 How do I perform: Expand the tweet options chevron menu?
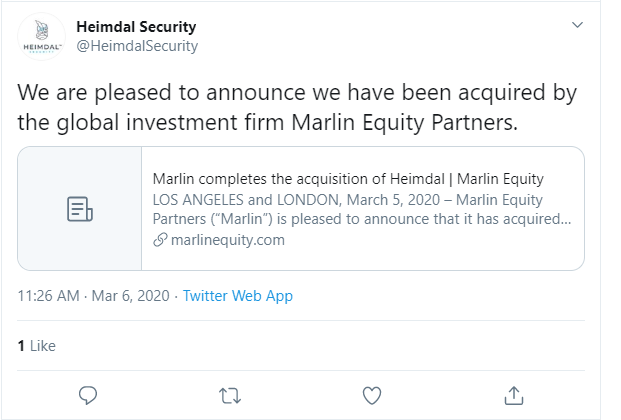pyautogui.click(x=577, y=24)
